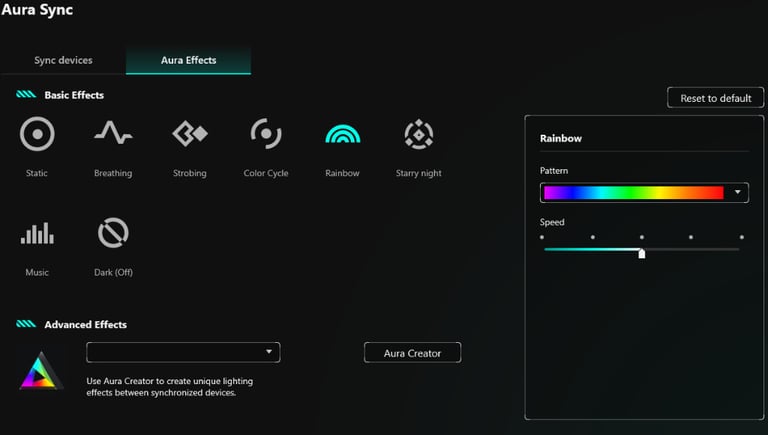Select the Music effect icon
Image resolution: width=768 pixels, height=435 pixels.
pos(37,233)
